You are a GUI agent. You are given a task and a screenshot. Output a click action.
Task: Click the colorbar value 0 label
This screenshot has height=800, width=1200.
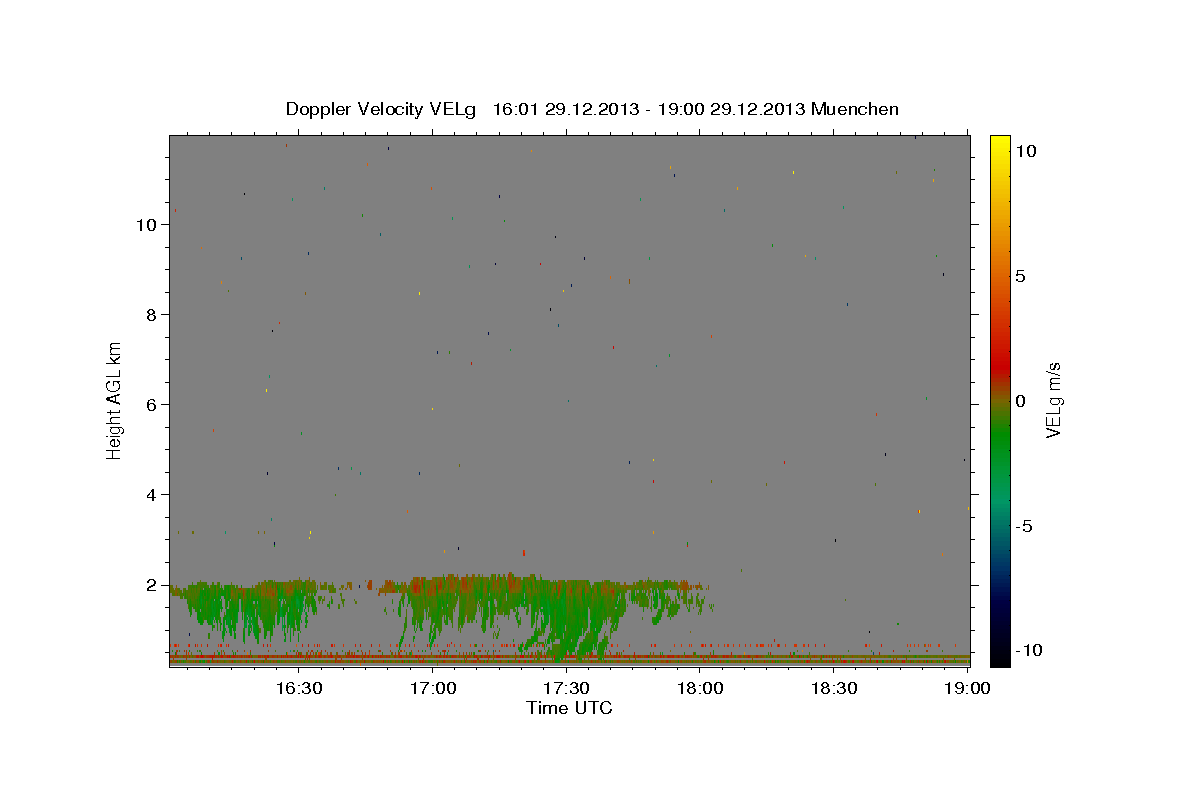click(1020, 401)
